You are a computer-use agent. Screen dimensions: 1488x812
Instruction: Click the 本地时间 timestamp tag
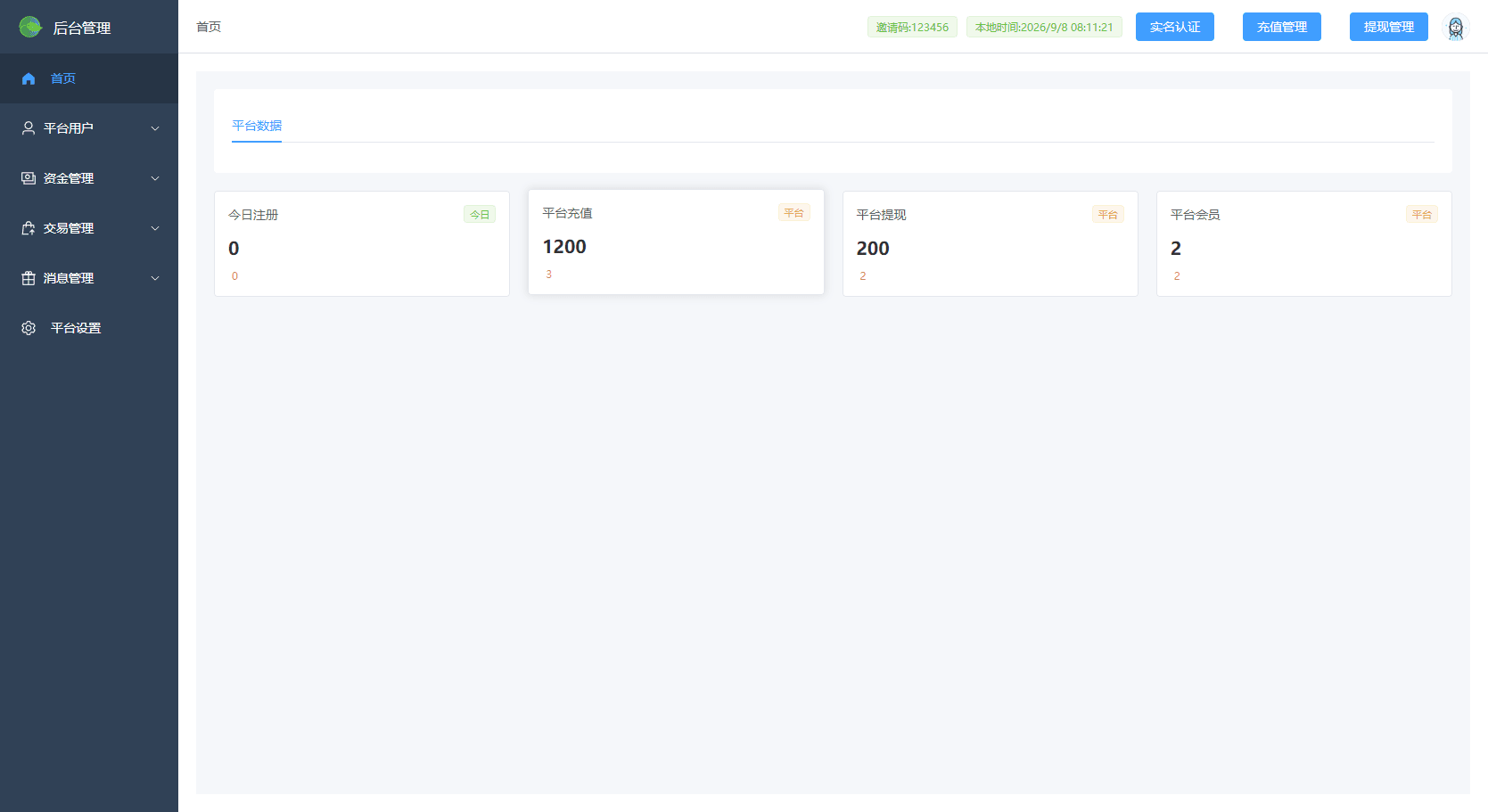(1044, 27)
